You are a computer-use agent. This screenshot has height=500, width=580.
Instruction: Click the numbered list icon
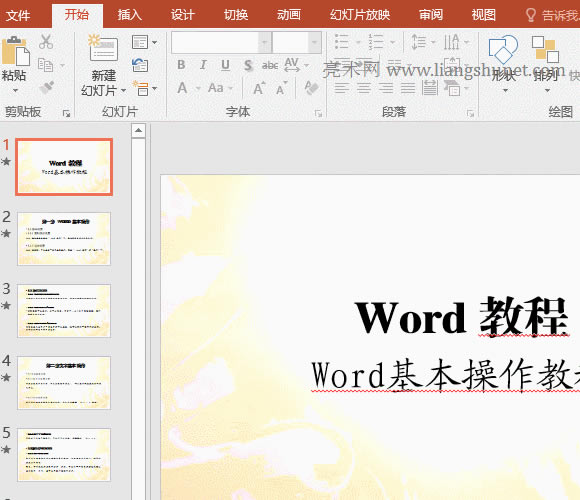(x=375, y=42)
